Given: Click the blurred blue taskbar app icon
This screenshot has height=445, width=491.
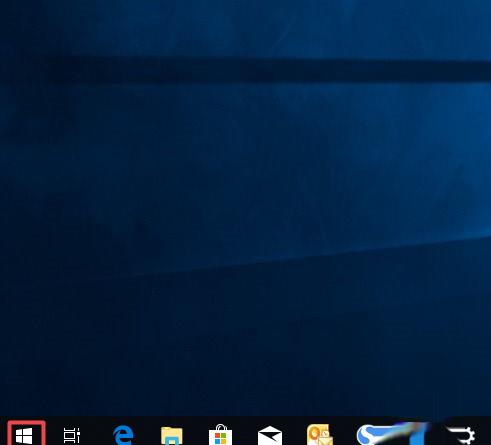Looking at the screenshot, I should click(392, 434).
